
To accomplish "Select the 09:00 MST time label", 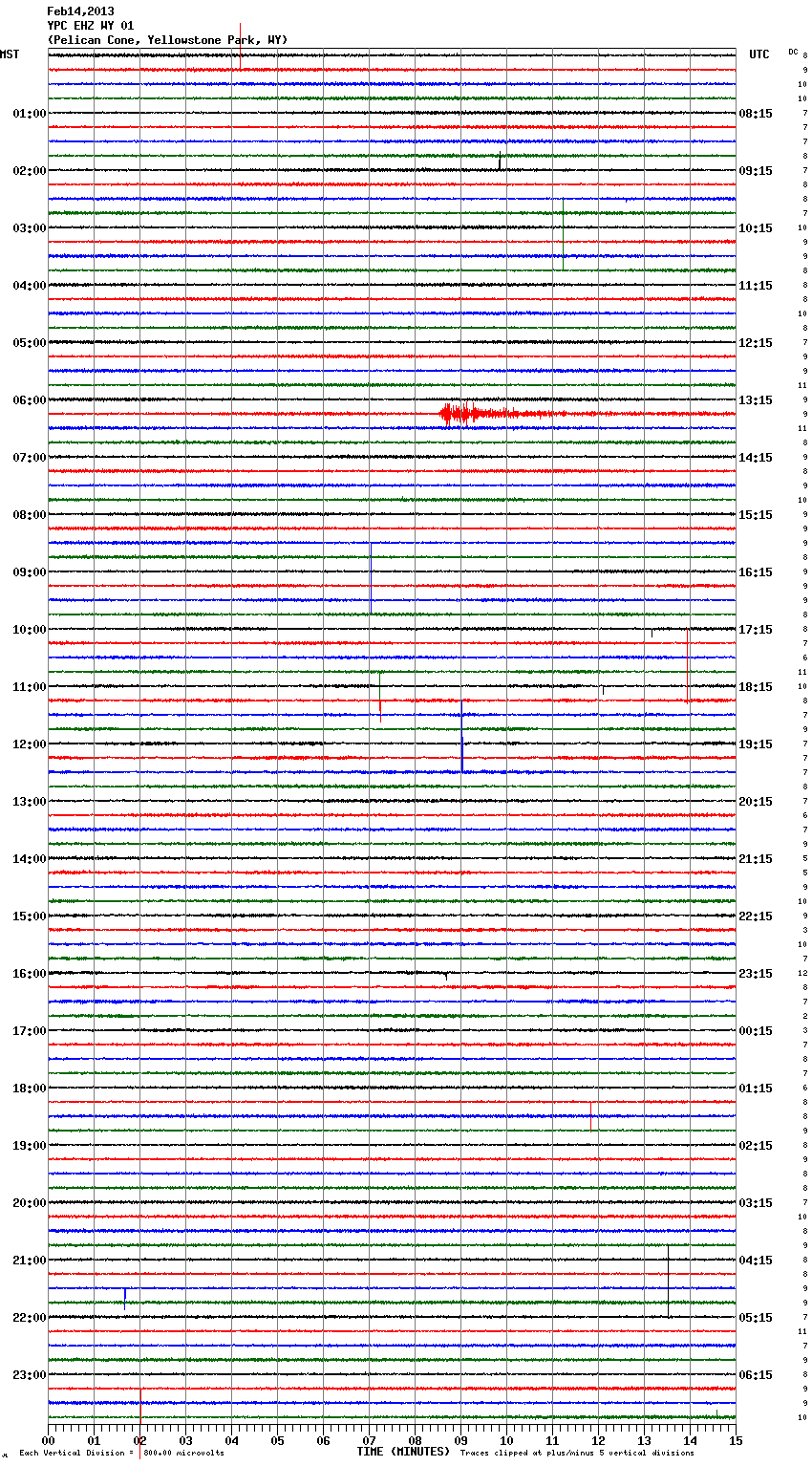I will point(30,572).
